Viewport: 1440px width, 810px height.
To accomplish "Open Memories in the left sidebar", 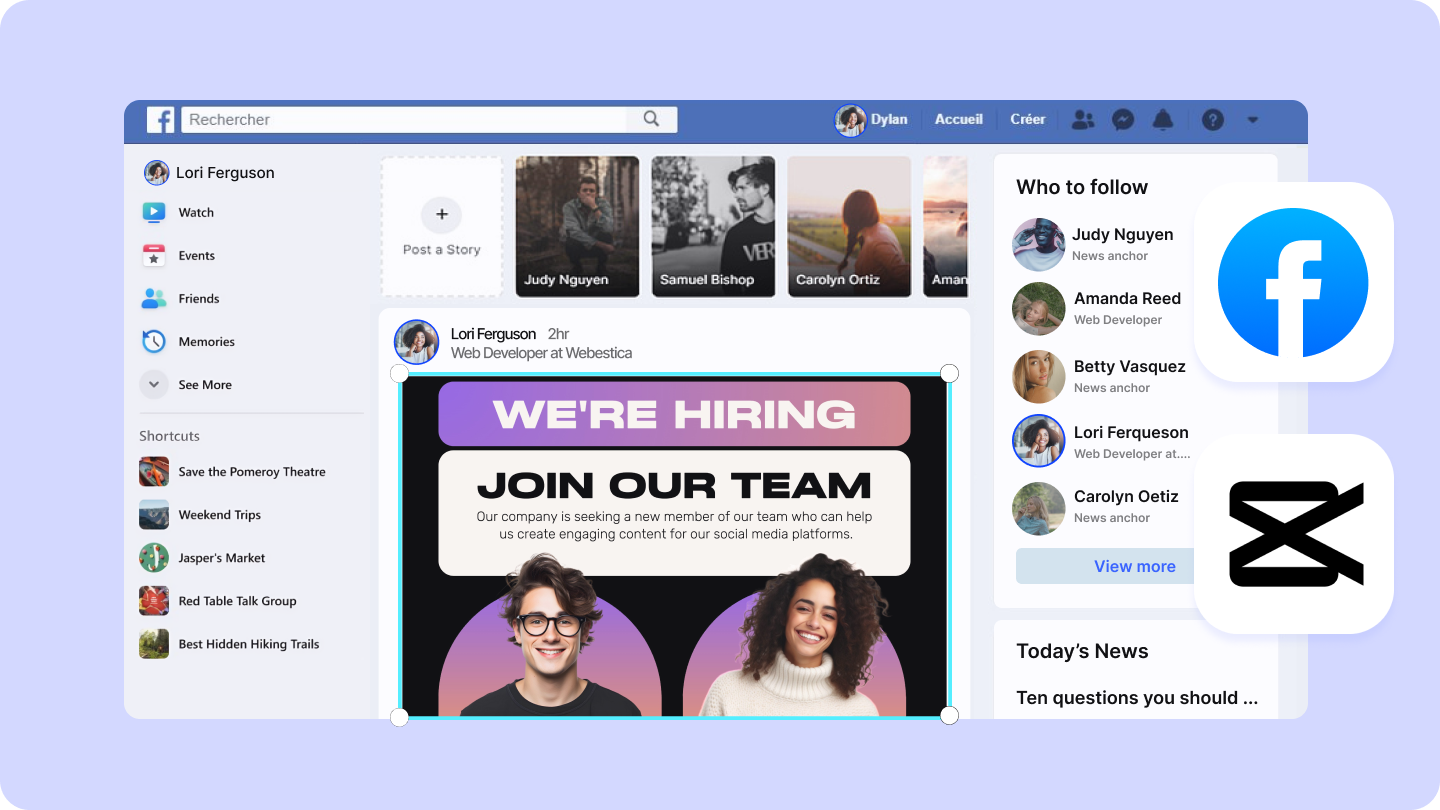I will (x=188, y=341).
